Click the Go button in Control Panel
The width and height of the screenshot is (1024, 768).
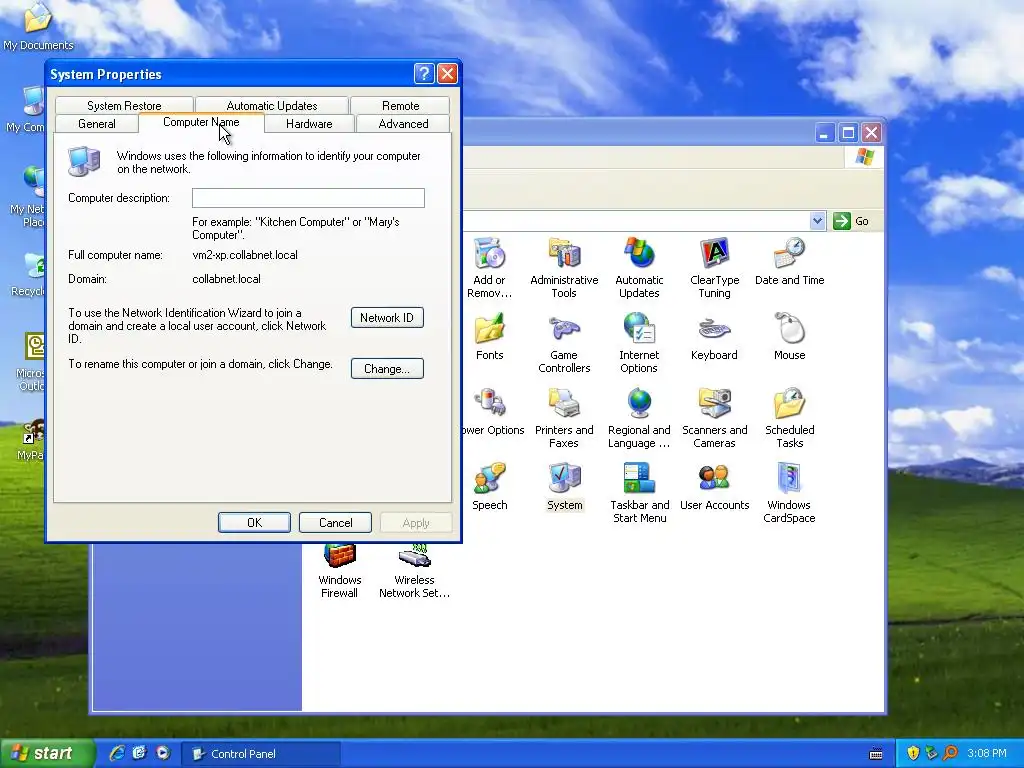(x=852, y=221)
